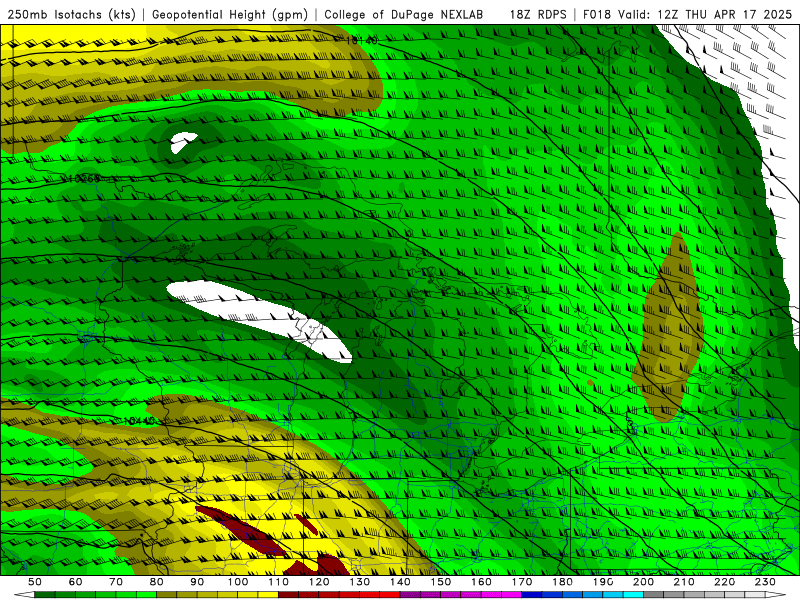This screenshot has height=600, width=800.
Task: Click the dark gray swatch right of 200
Action: (x=654, y=595)
